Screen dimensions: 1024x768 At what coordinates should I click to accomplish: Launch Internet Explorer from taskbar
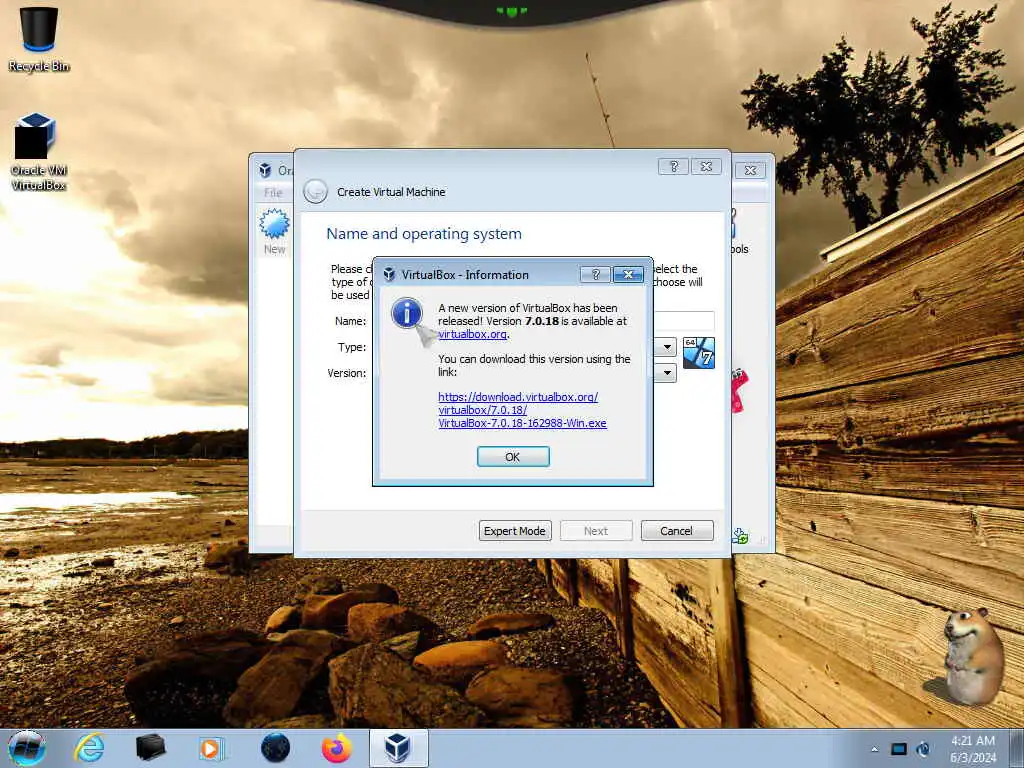tap(89, 748)
